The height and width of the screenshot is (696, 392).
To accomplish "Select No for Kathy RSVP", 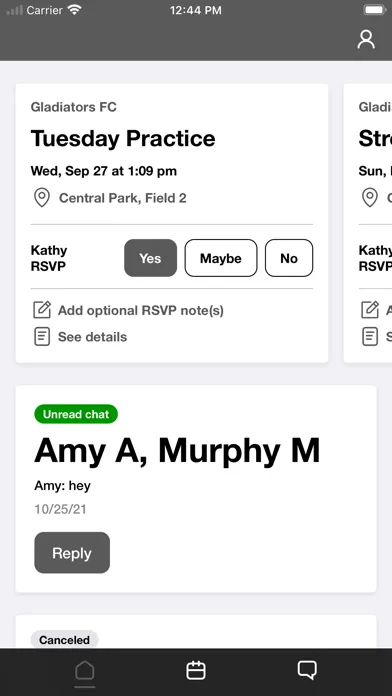I will point(289,258).
